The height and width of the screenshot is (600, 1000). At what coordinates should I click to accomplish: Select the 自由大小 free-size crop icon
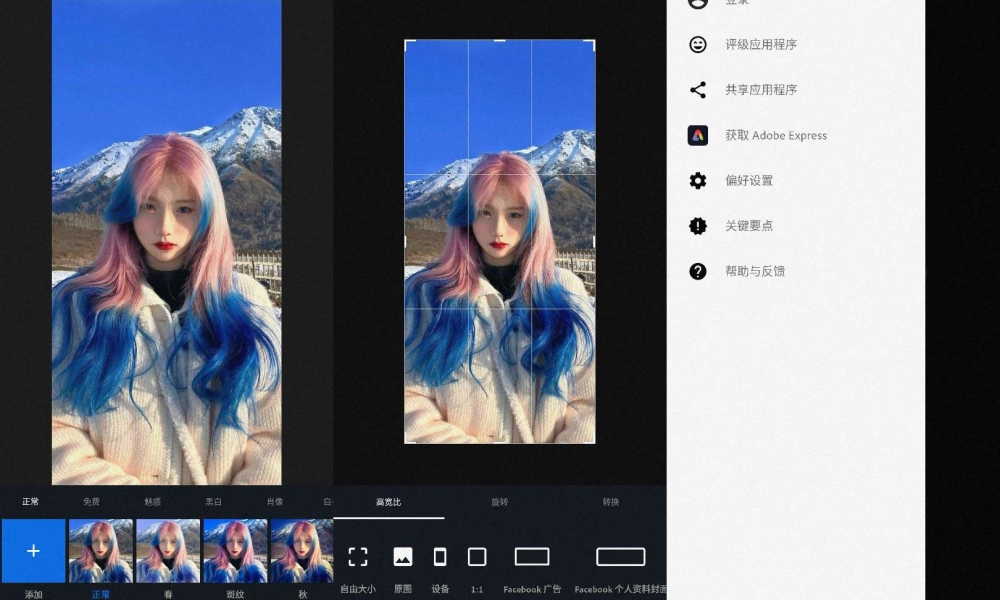point(358,557)
